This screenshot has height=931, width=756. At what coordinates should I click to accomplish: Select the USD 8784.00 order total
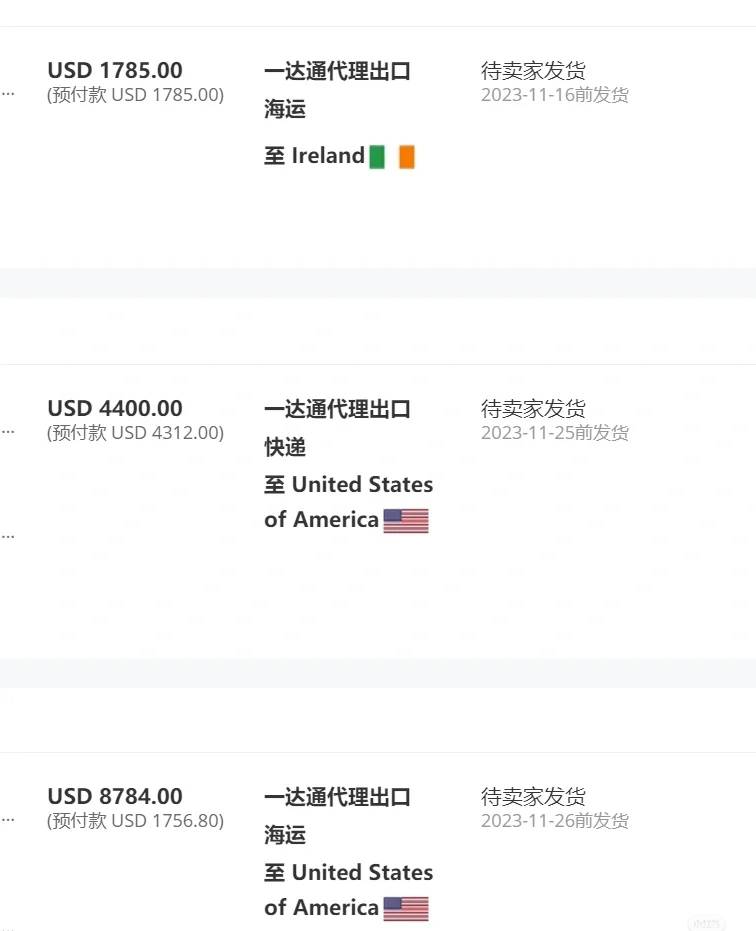[115, 796]
